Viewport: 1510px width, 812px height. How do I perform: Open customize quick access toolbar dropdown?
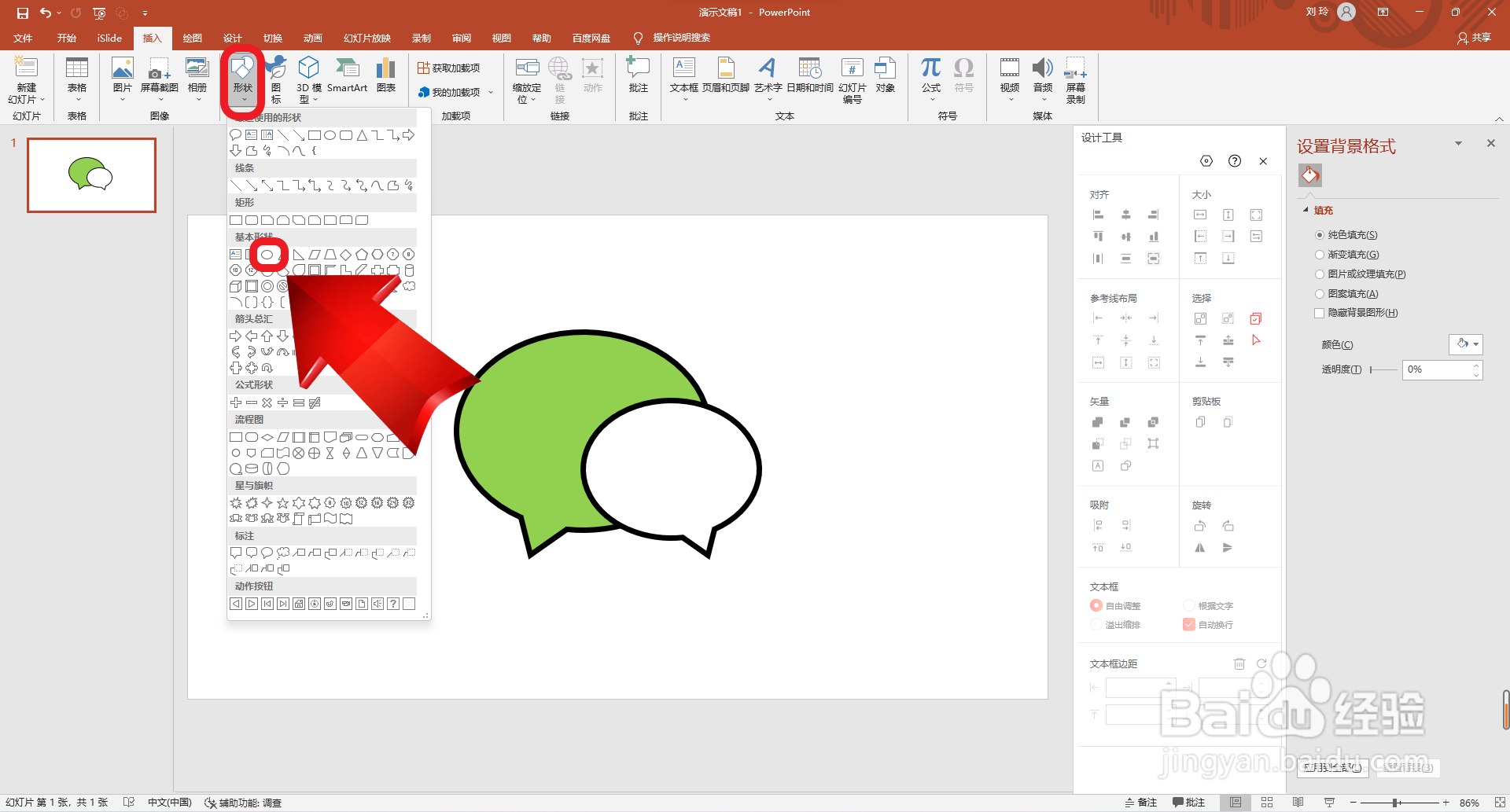[145, 13]
